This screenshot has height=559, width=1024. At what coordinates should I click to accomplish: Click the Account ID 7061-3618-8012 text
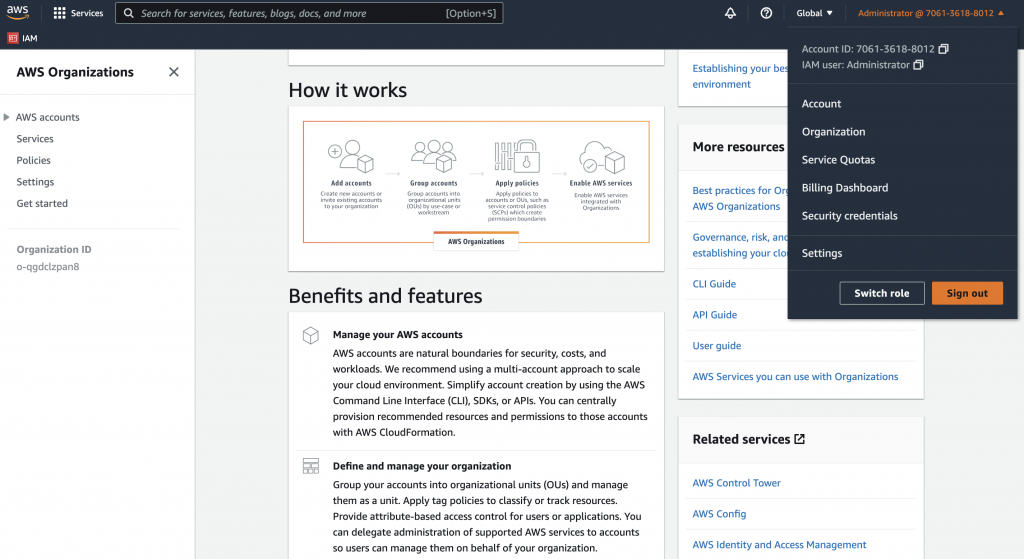[x=868, y=49]
